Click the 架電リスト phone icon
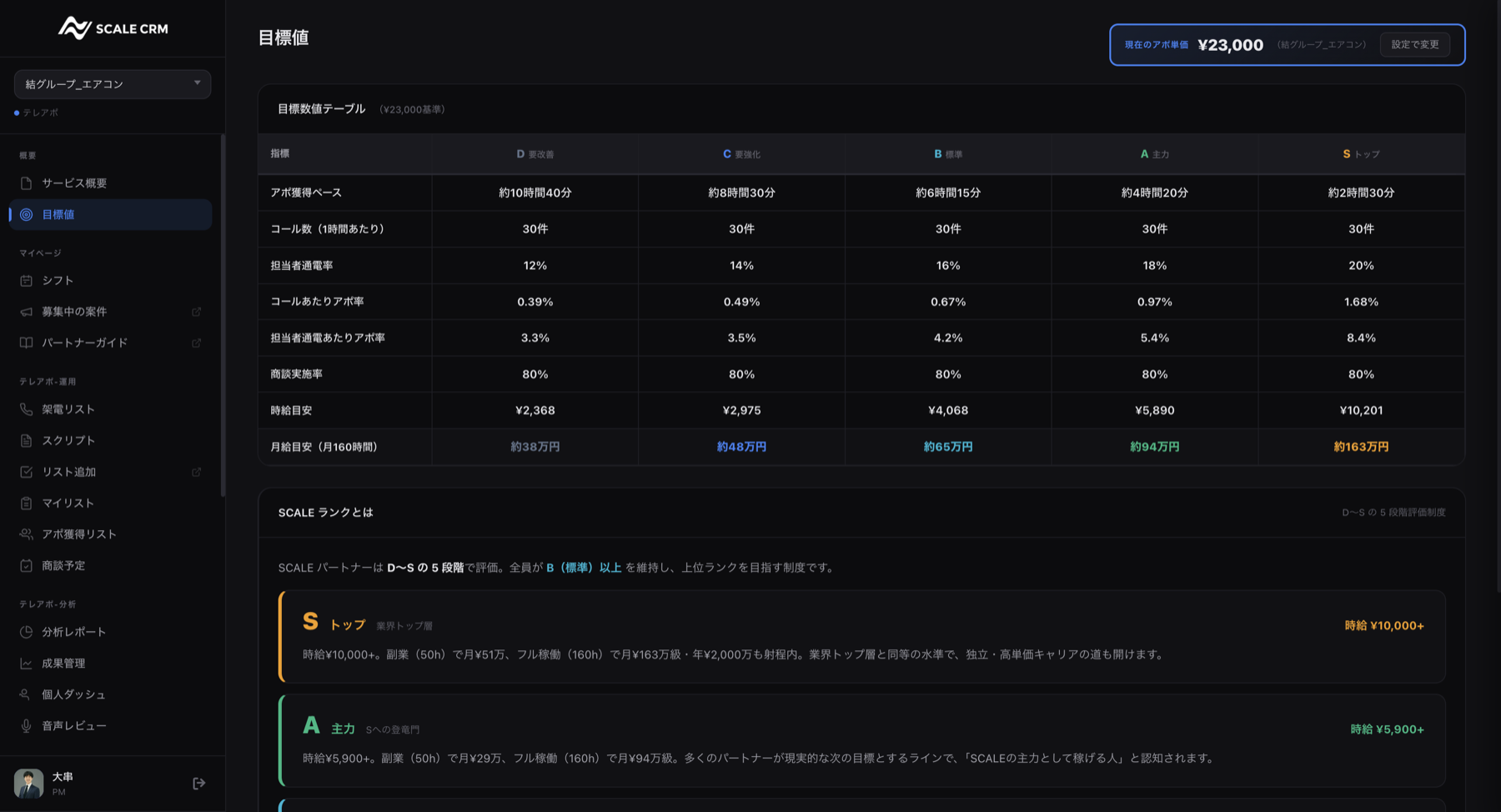This screenshot has height=812, width=1501. click(x=27, y=409)
